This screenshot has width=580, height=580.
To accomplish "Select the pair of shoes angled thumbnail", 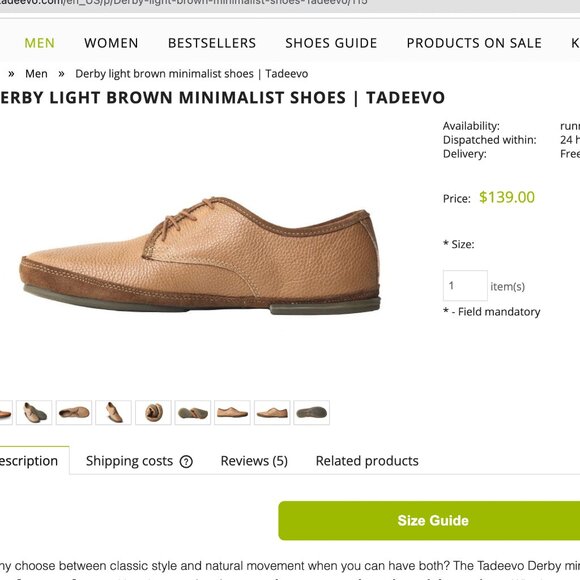I will (x=34, y=412).
